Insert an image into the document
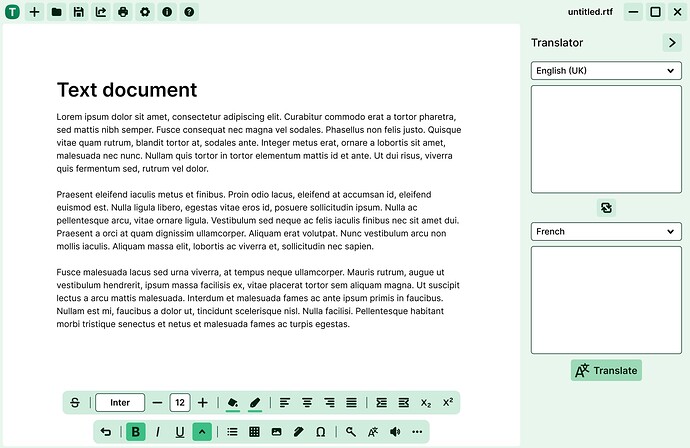 pos(276,432)
